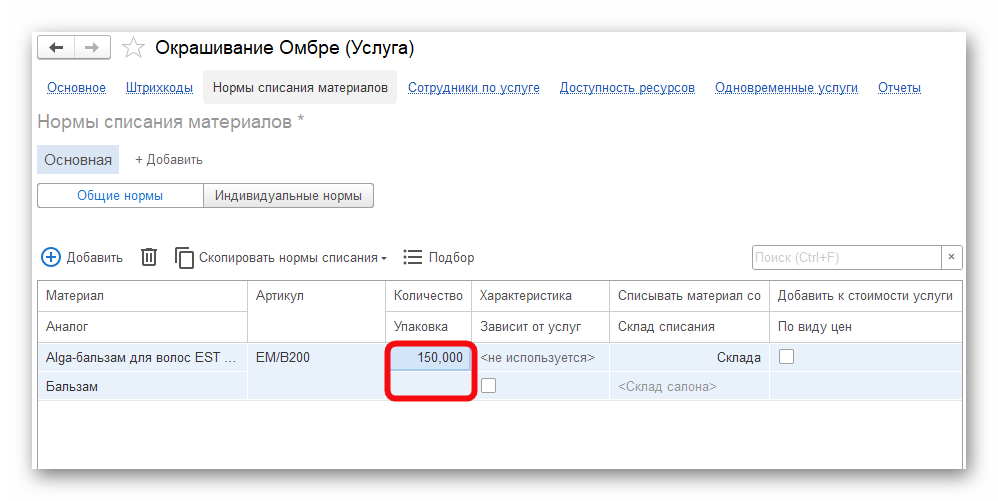Open the Штрихкоды section
Viewport: 998px width, 501px height.
click(159, 88)
